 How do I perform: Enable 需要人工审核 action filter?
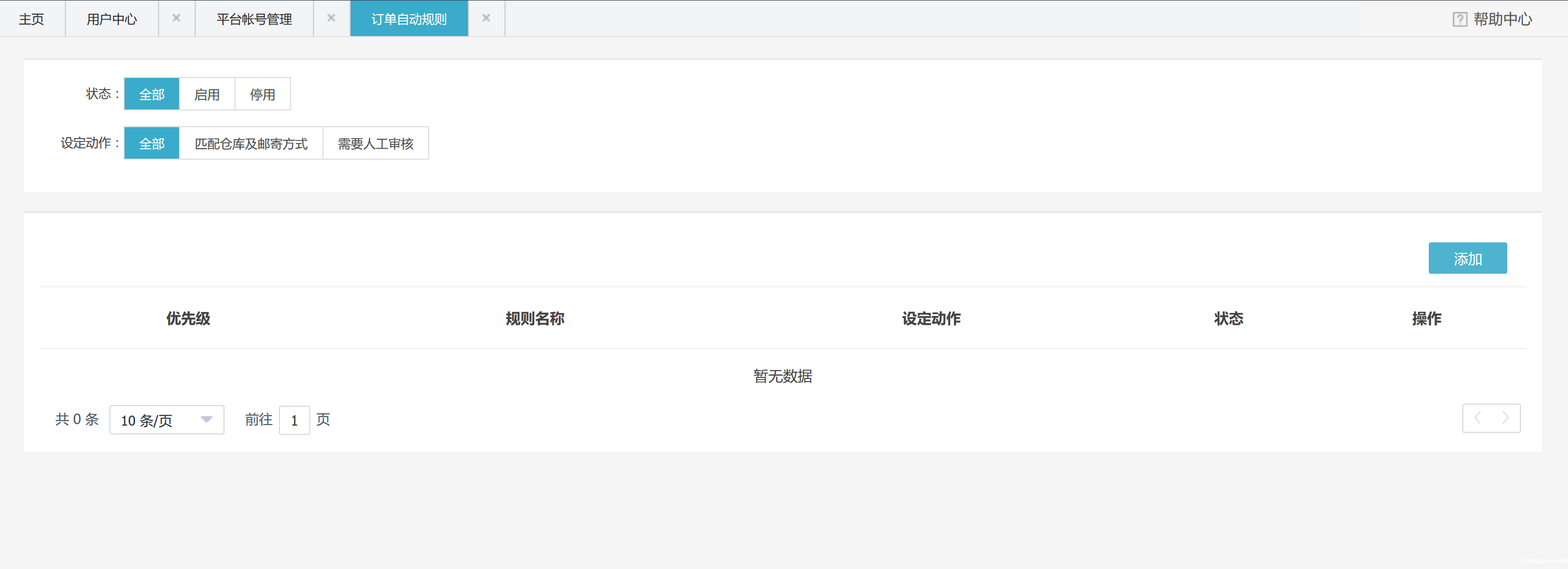point(376,143)
